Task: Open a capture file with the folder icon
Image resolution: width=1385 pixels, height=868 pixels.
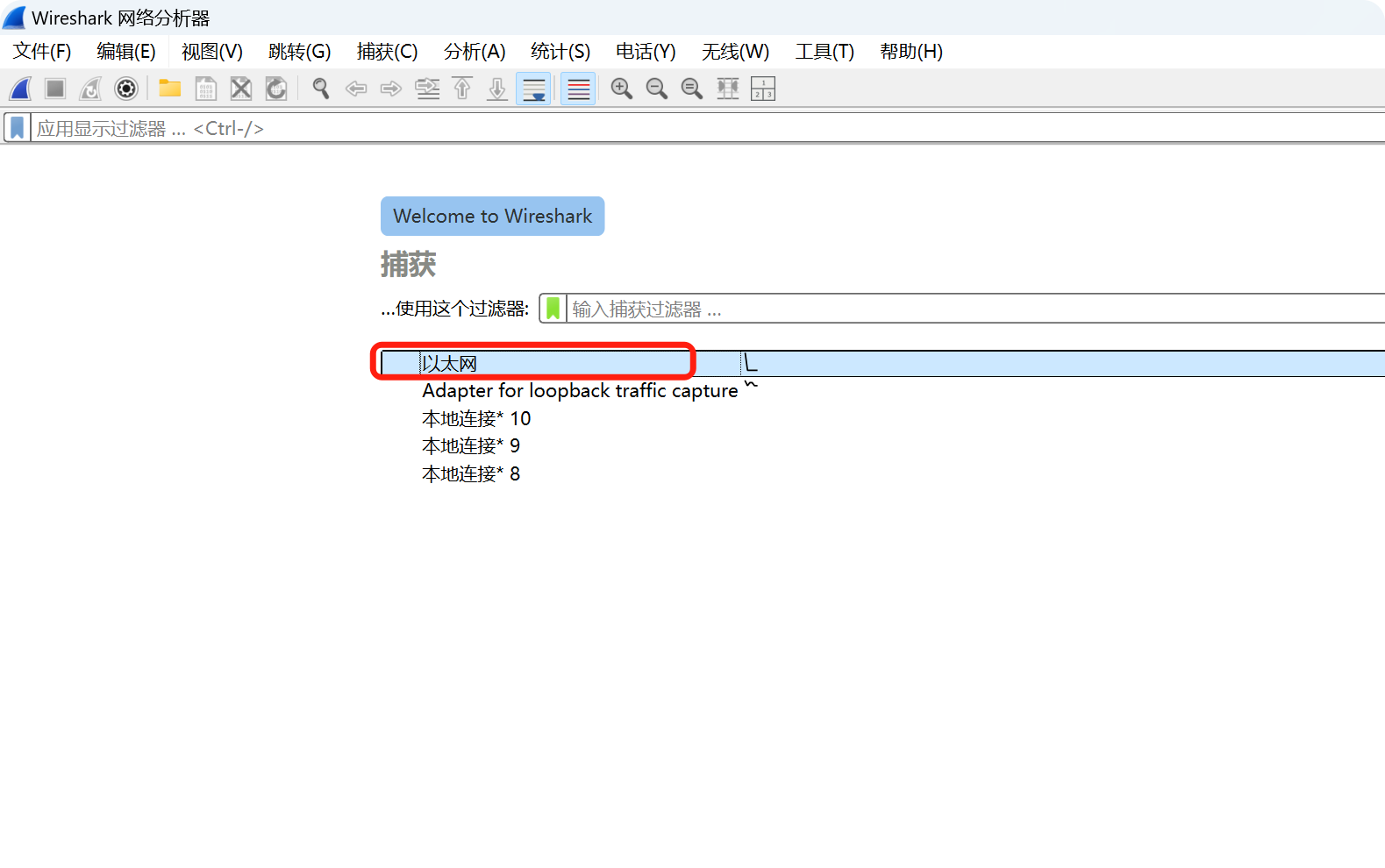Action: tap(170, 89)
